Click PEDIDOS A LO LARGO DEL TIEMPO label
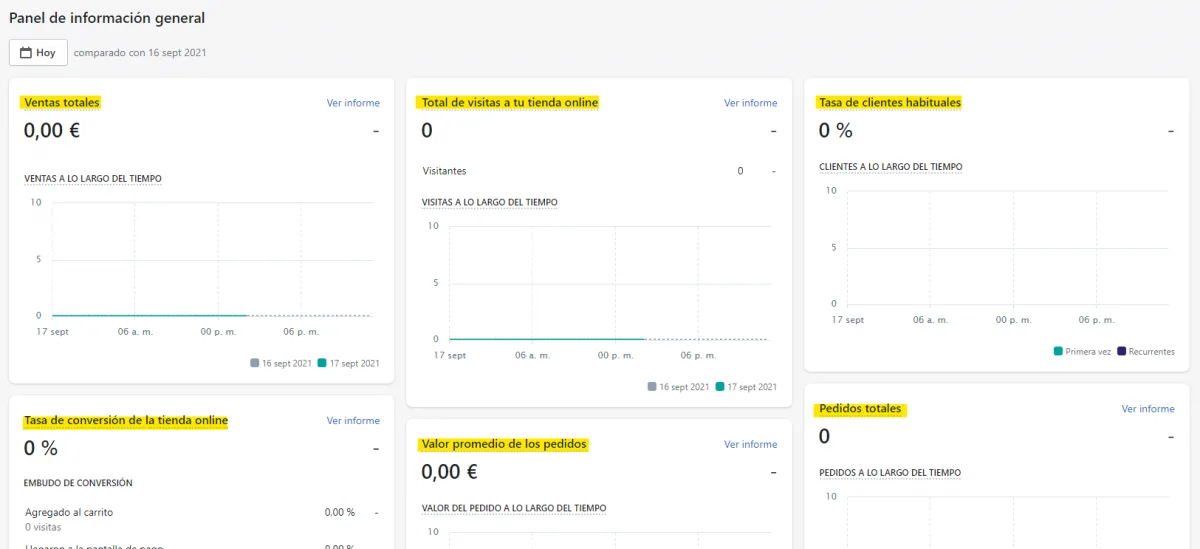 tap(889, 473)
